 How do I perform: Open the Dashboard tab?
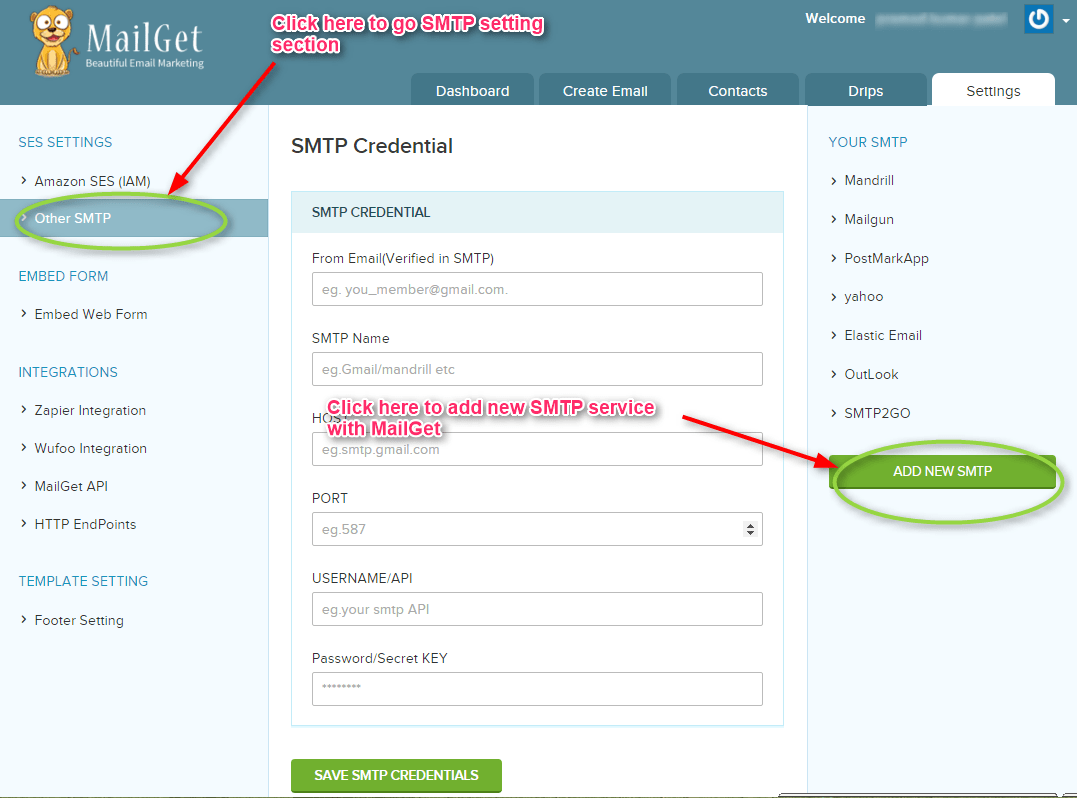[x=473, y=91]
